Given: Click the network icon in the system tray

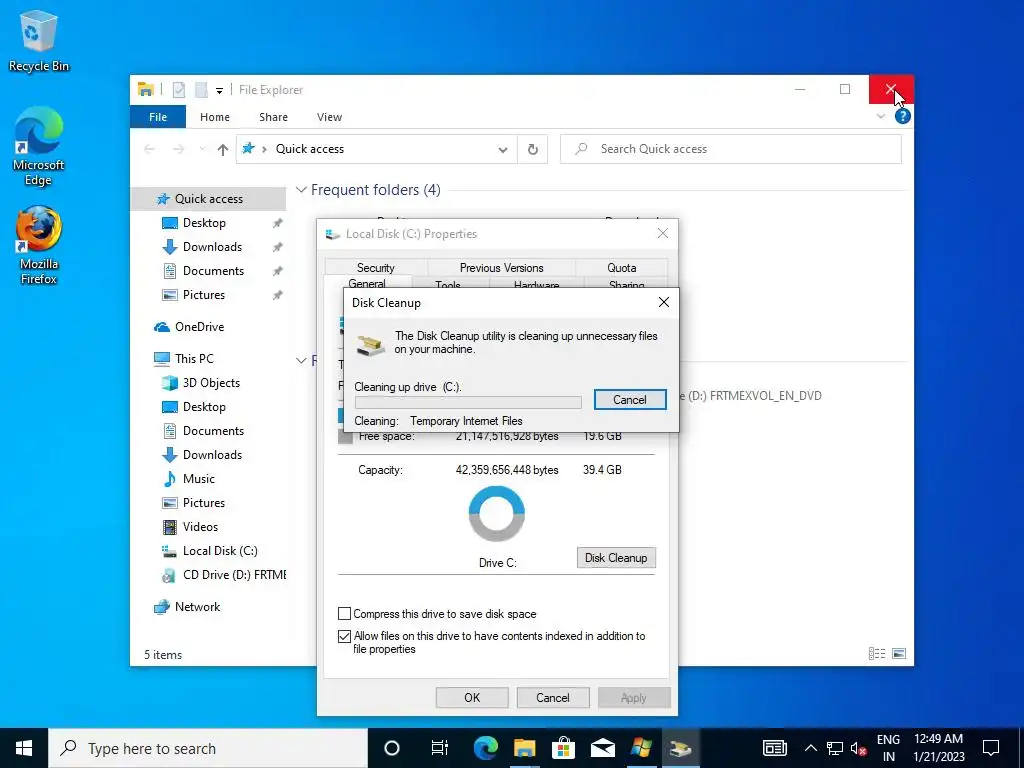Looking at the screenshot, I should click(x=835, y=748).
